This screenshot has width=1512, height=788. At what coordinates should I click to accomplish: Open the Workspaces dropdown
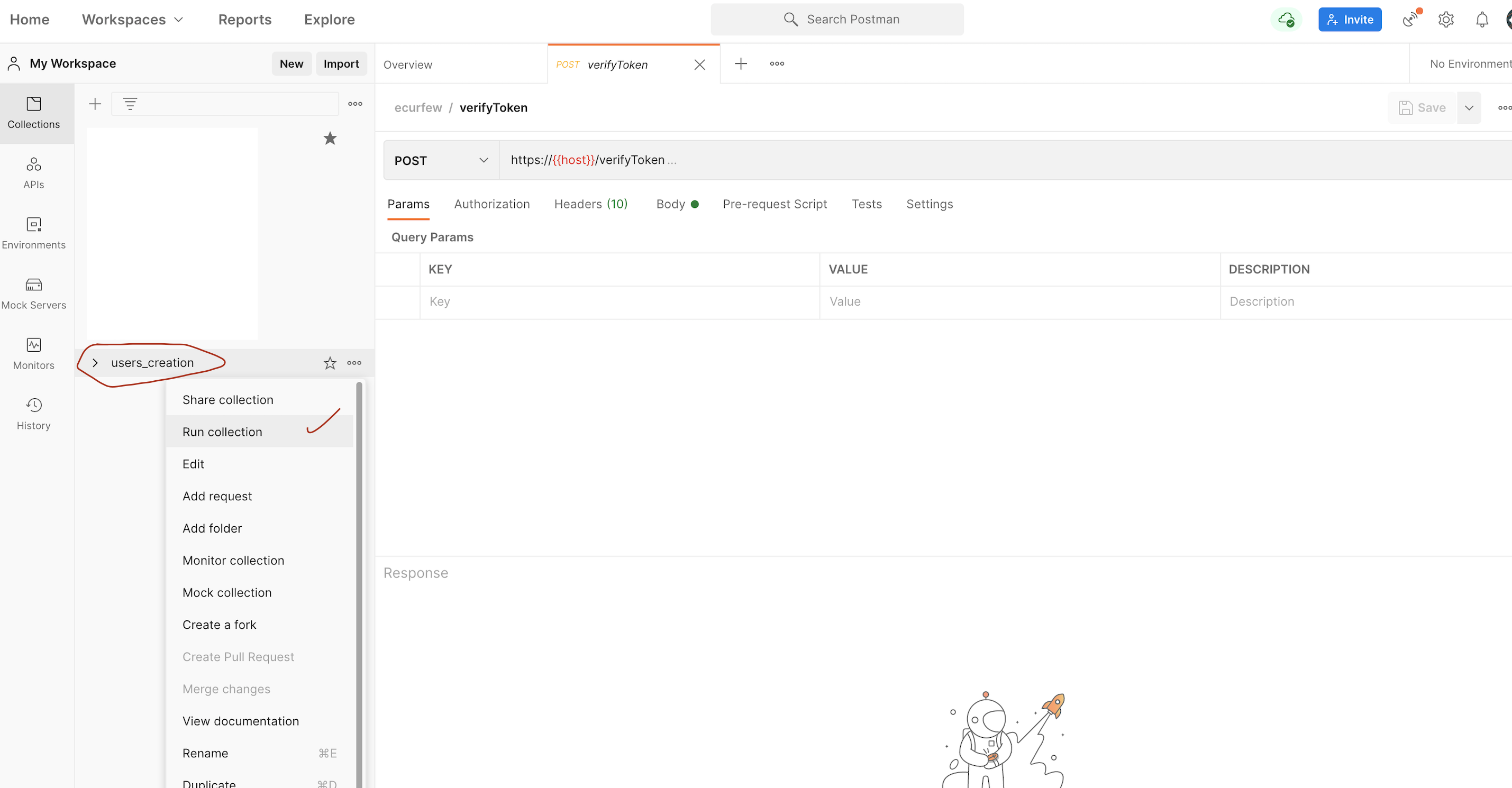133,20
